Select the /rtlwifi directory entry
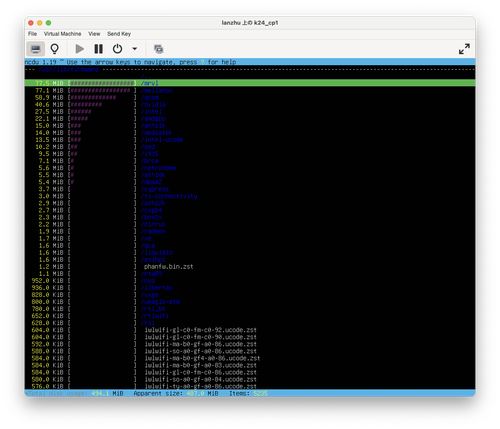Viewport: 500px width, 429px height. point(155,316)
